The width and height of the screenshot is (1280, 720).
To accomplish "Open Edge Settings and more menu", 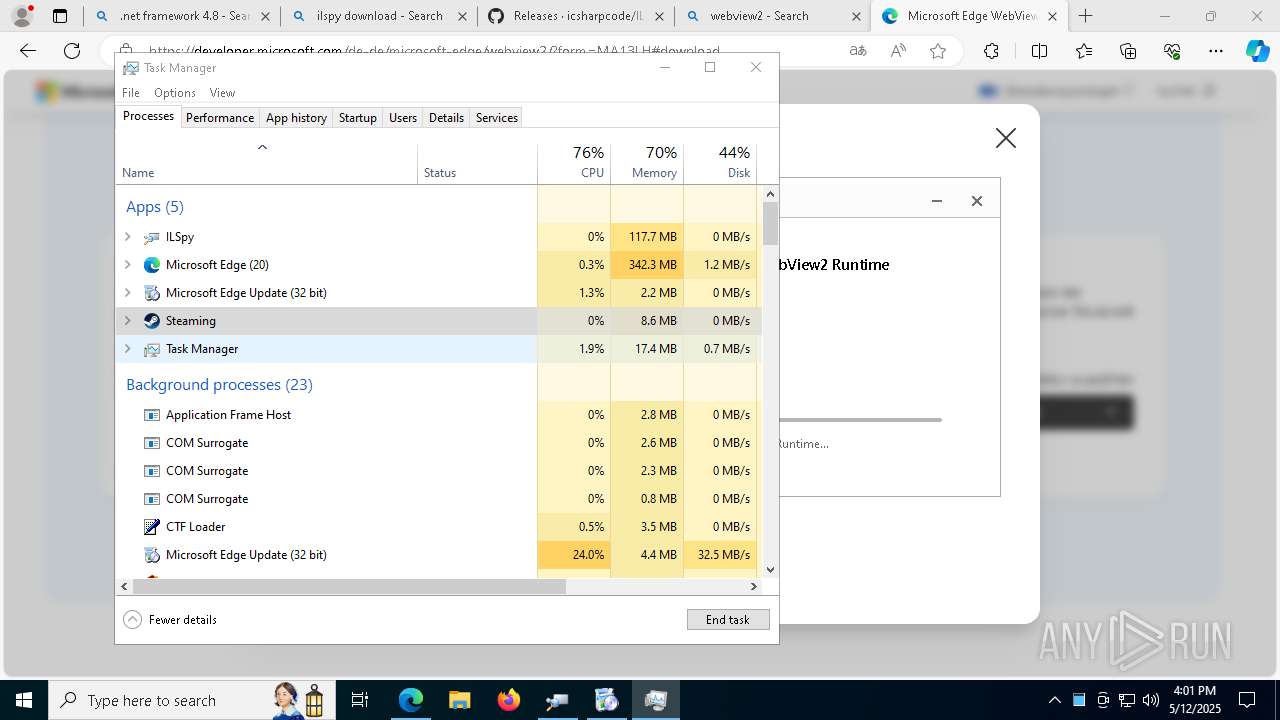I will [1216, 52].
